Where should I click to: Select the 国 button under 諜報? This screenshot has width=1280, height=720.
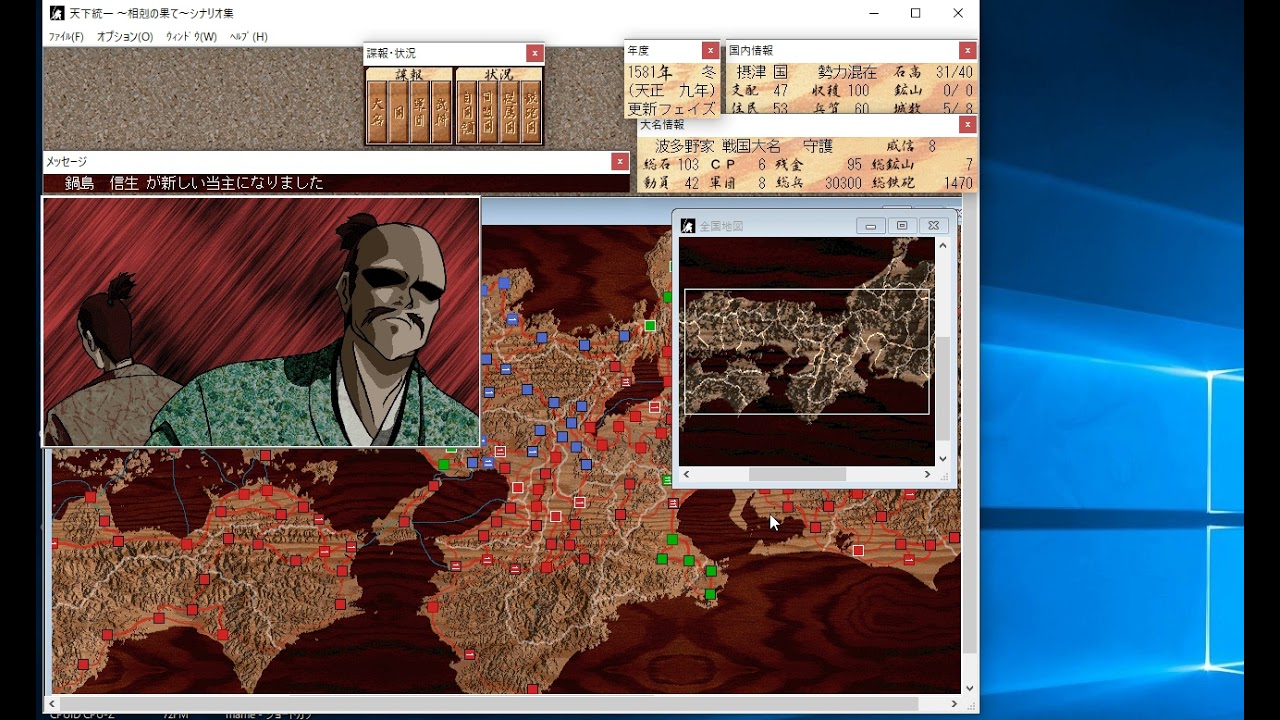click(398, 112)
